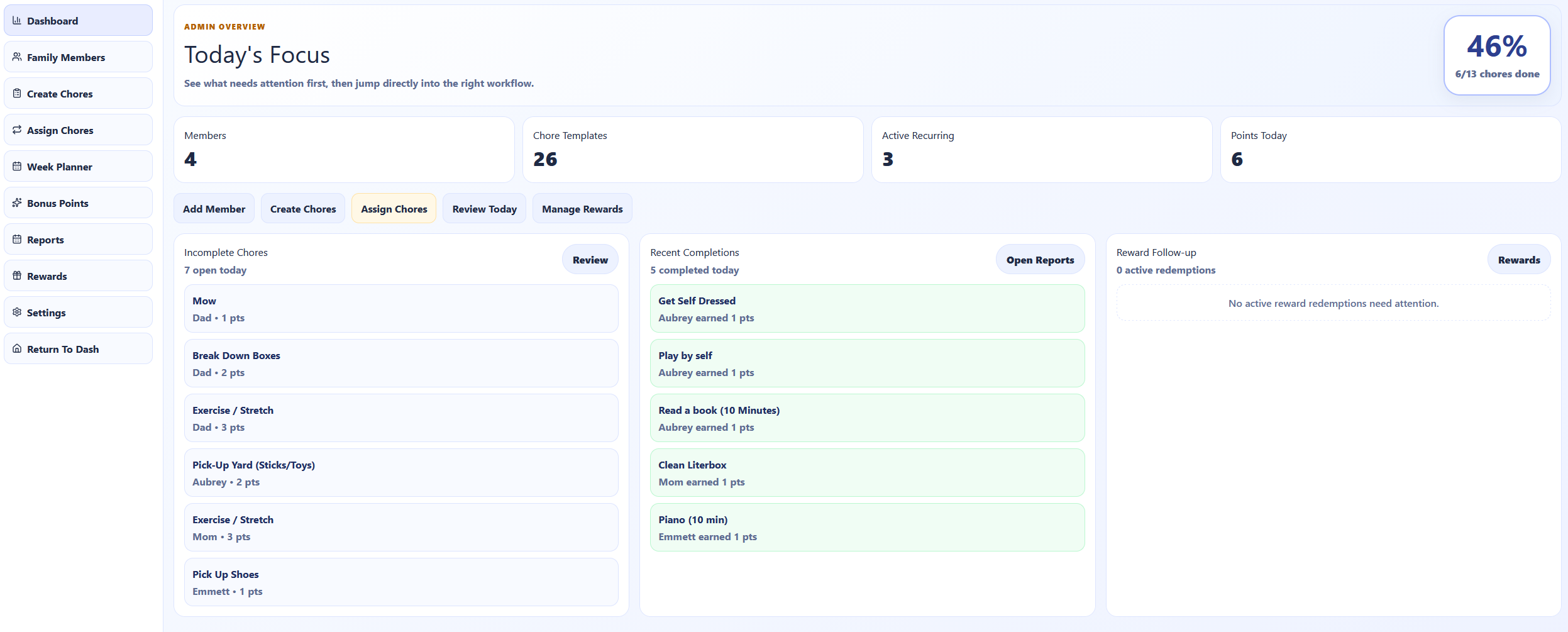Go to Family Members page
1568x632 pixels.
point(78,57)
